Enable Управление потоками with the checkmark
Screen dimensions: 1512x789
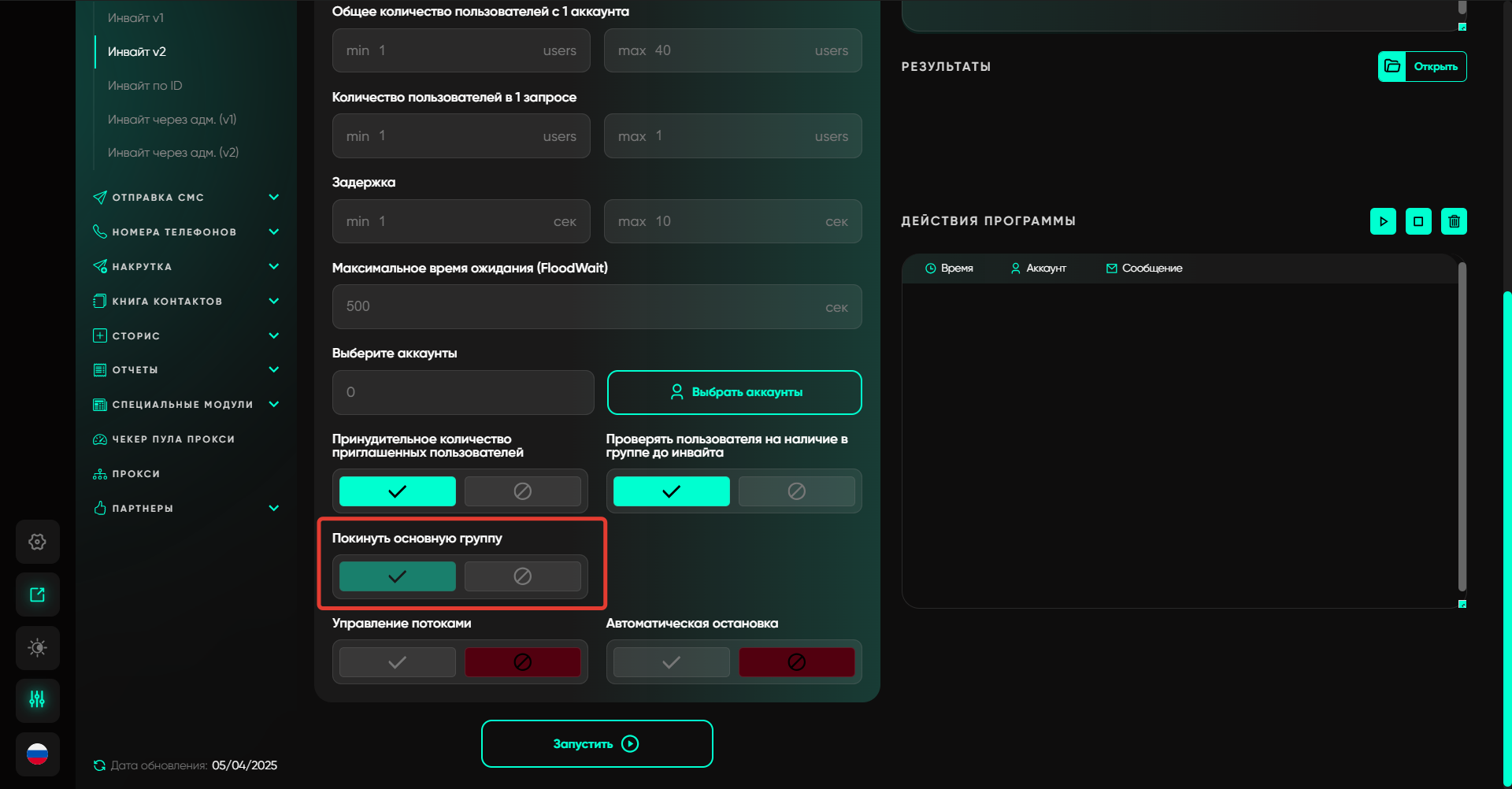(397, 662)
